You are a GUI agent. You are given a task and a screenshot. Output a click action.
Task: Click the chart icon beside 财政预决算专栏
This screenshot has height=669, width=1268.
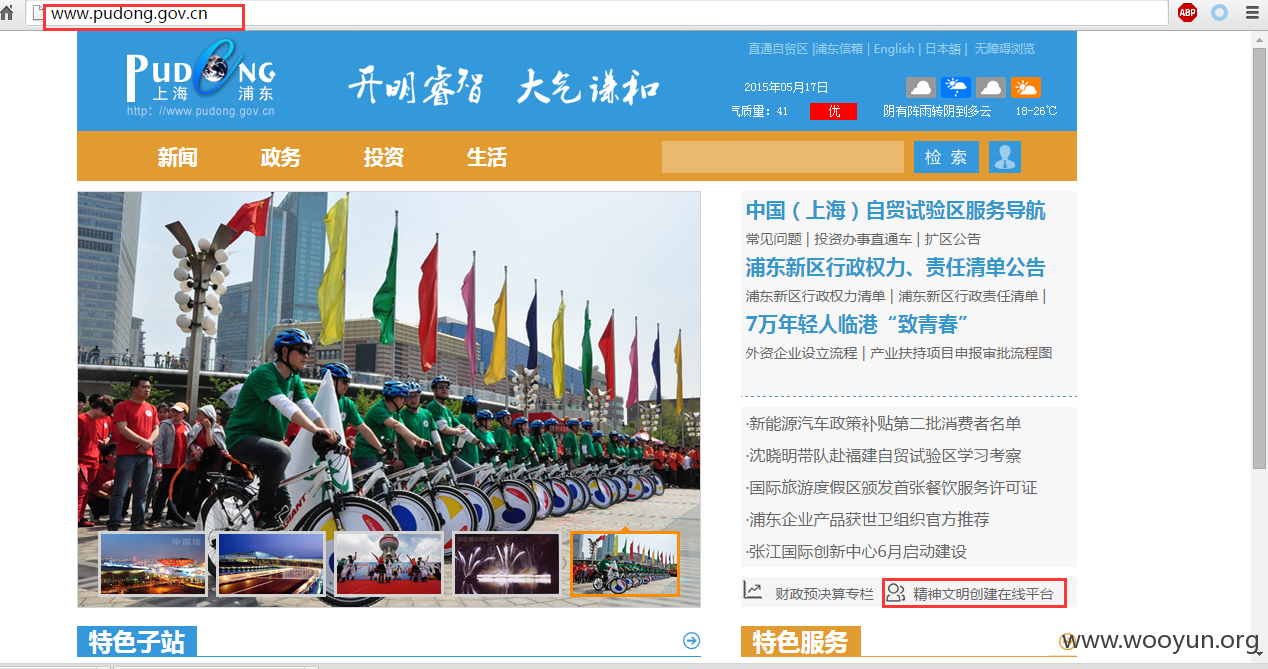tap(753, 592)
